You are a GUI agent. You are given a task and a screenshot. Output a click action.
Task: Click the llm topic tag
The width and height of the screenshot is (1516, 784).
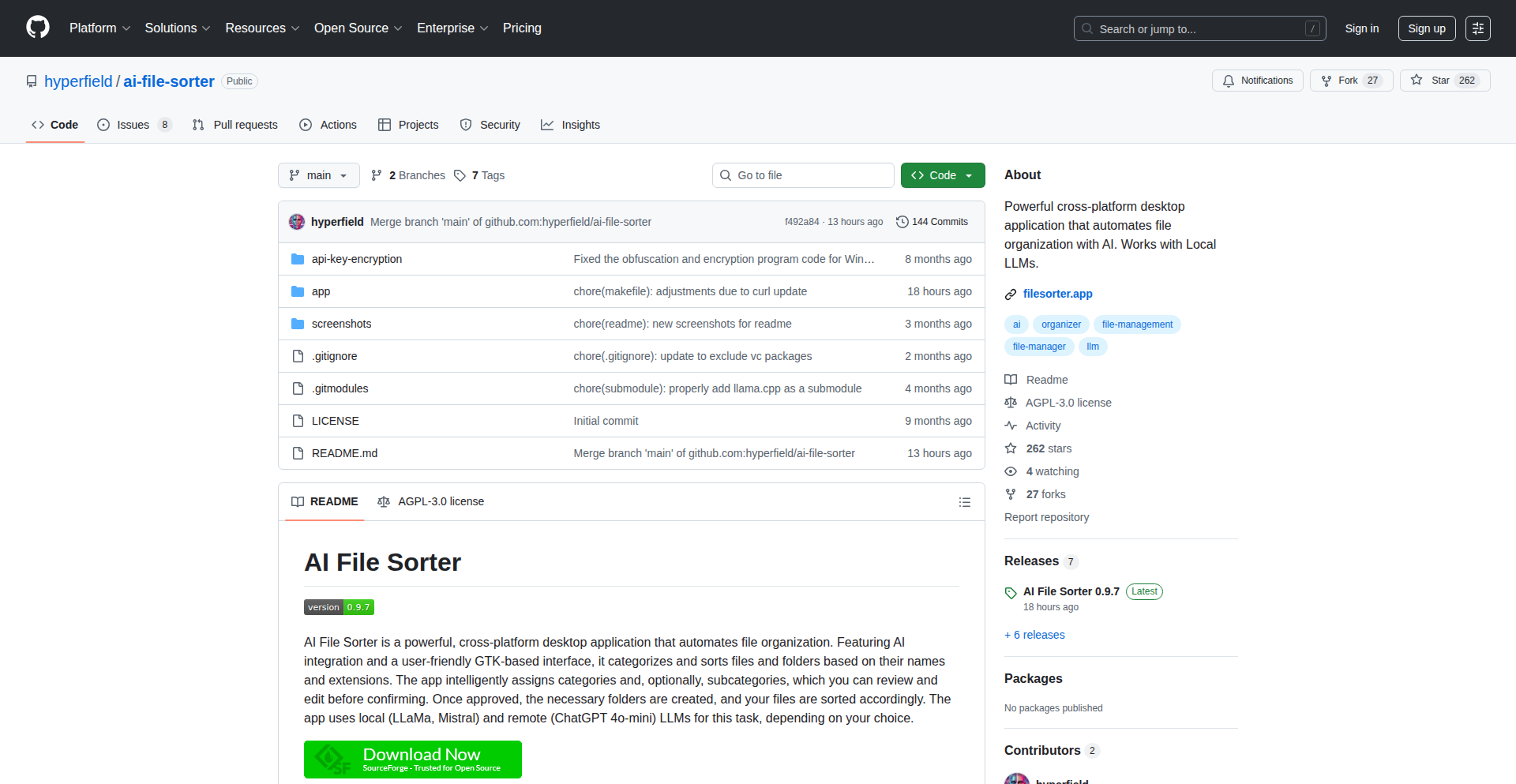pos(1093,347)
